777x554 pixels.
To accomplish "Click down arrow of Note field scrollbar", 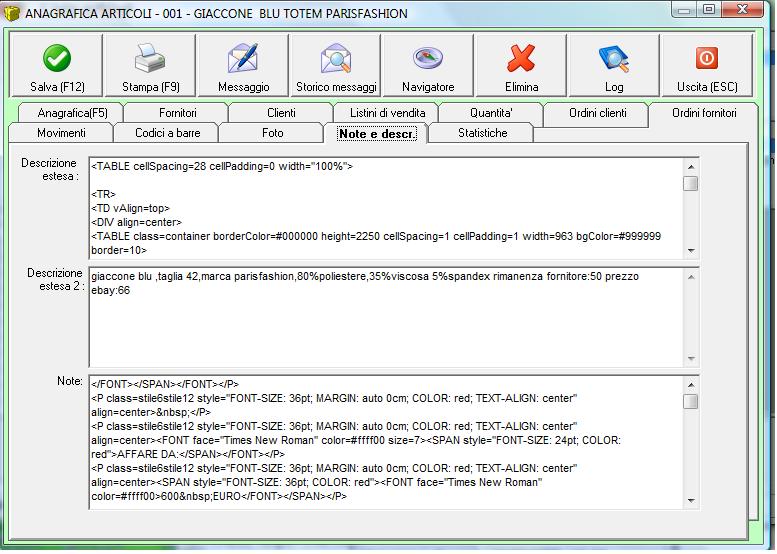I will pyautogui.click(x=691, y=501).
